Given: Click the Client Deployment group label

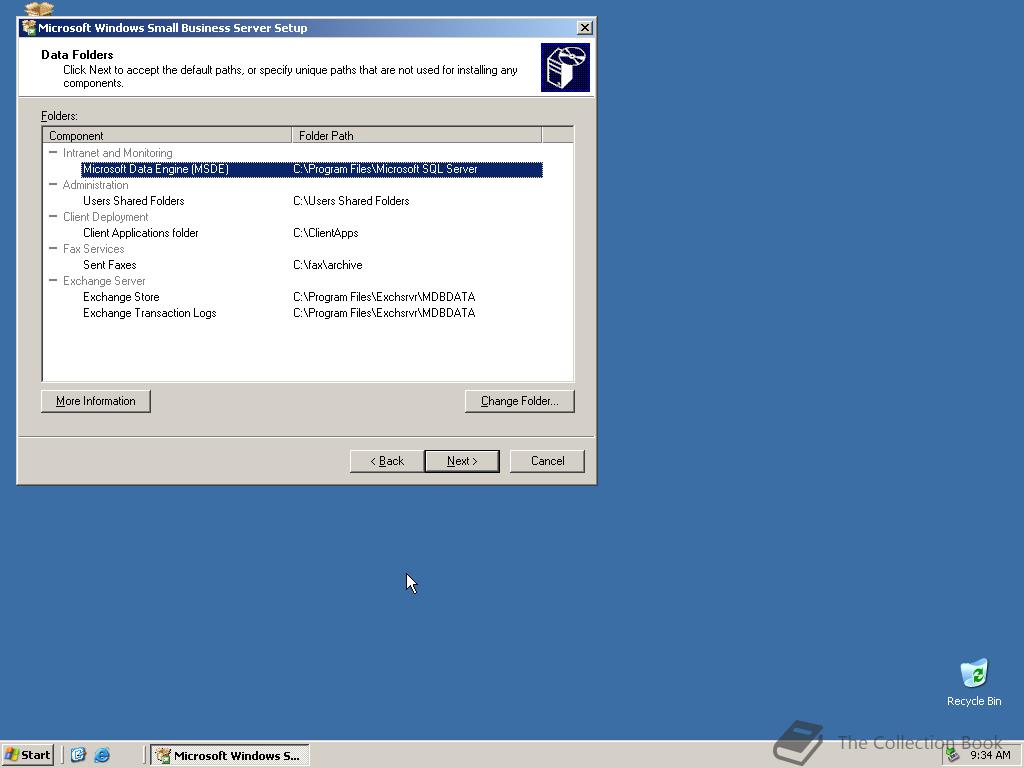Looking at the screenshot, I should tap(105, 217).
